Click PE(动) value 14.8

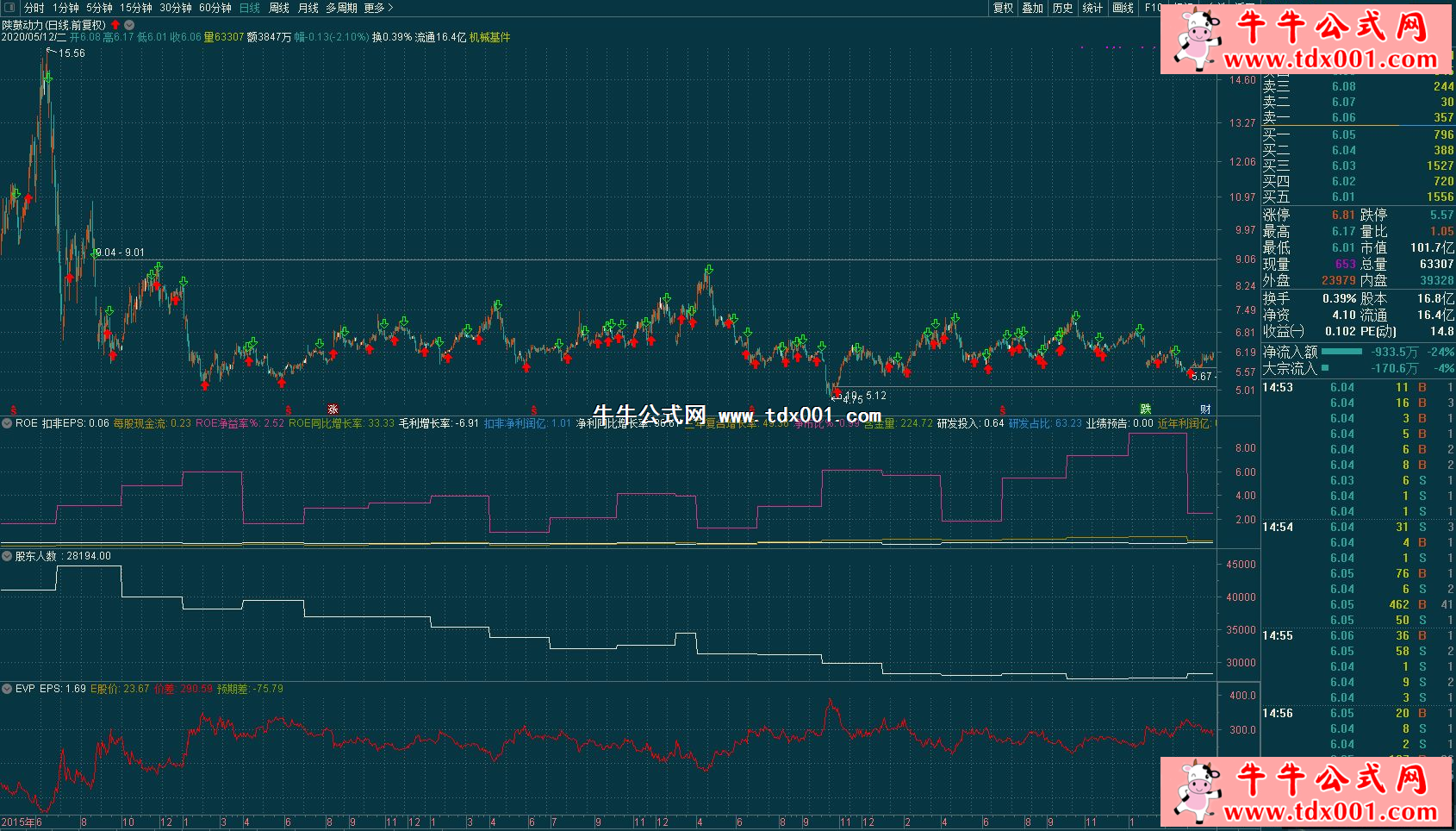click(x=1441, y=331)
